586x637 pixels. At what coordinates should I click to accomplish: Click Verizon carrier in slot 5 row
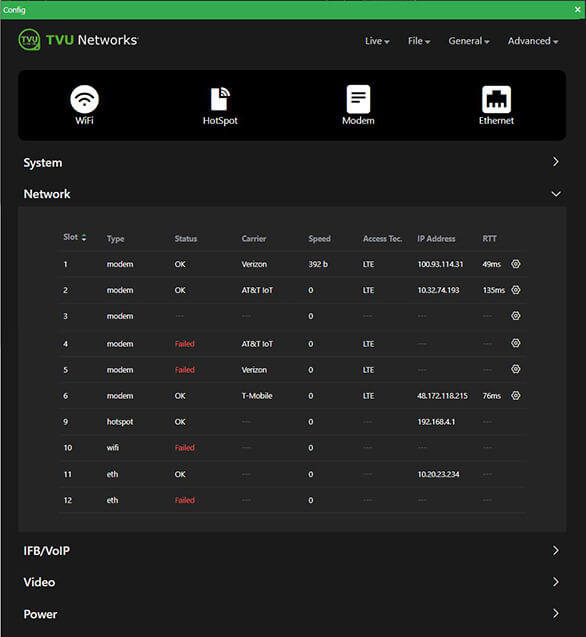(254, 370)
